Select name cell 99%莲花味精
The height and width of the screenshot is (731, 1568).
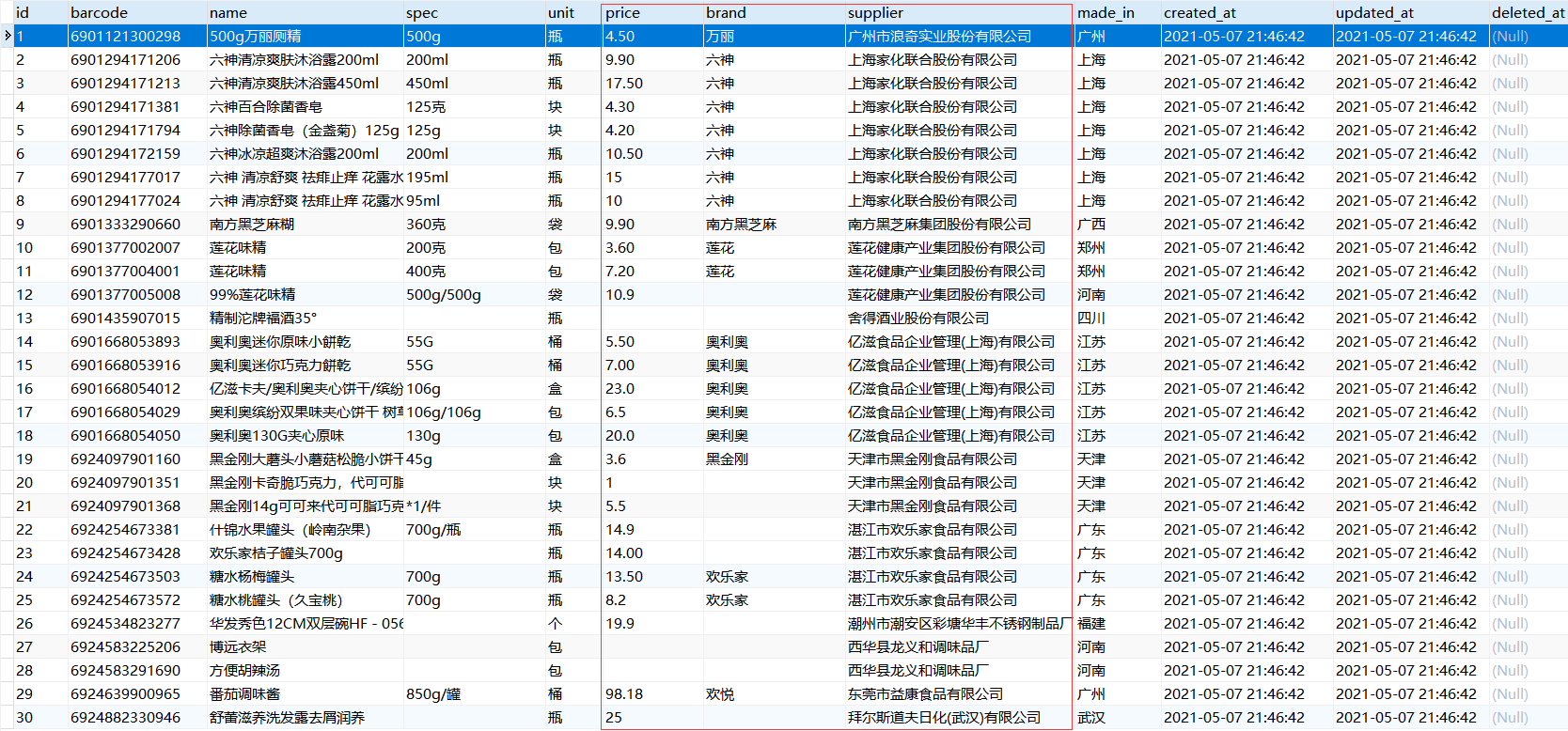point(306,294)
